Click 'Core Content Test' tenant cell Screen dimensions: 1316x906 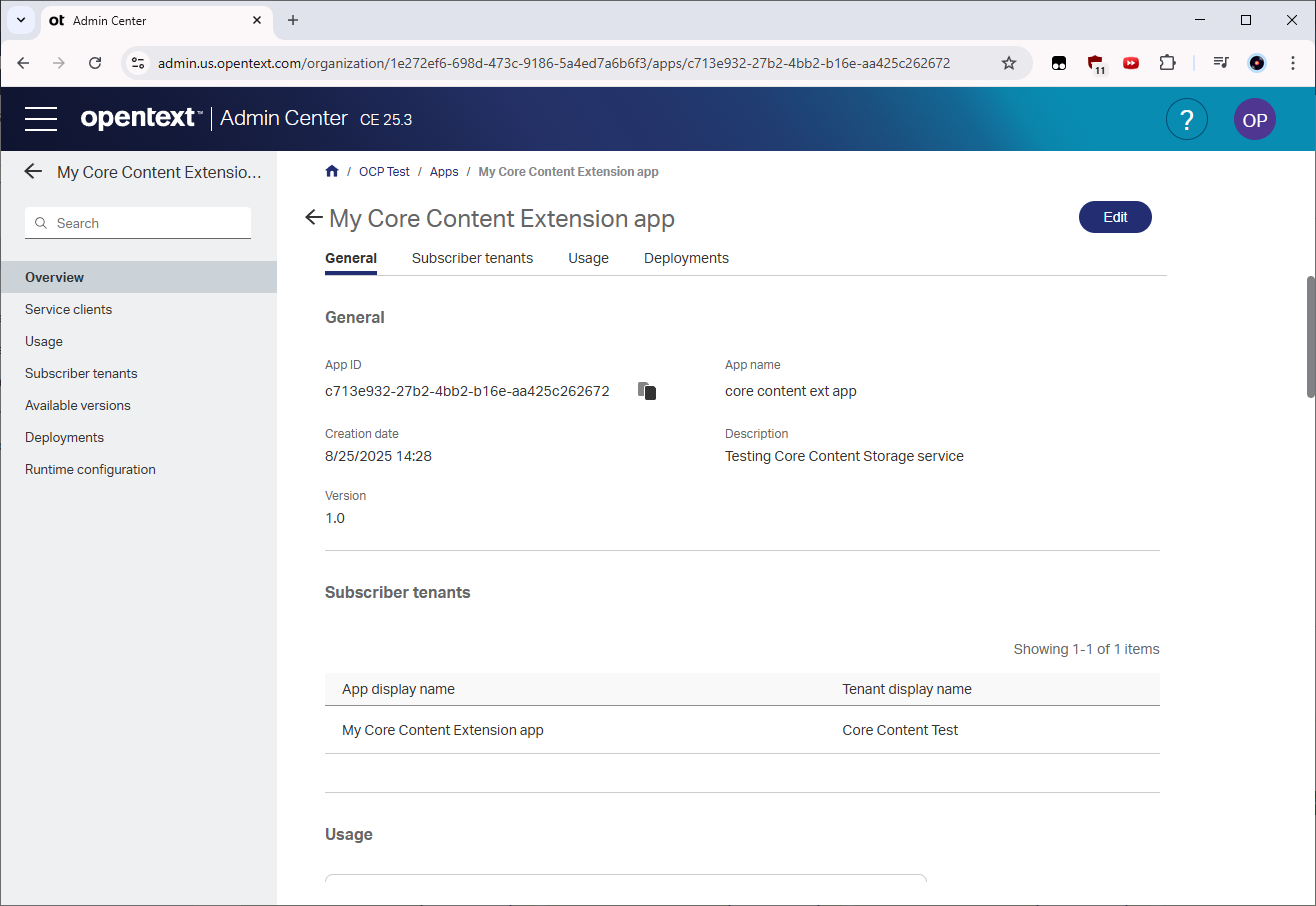click(900, 730)
